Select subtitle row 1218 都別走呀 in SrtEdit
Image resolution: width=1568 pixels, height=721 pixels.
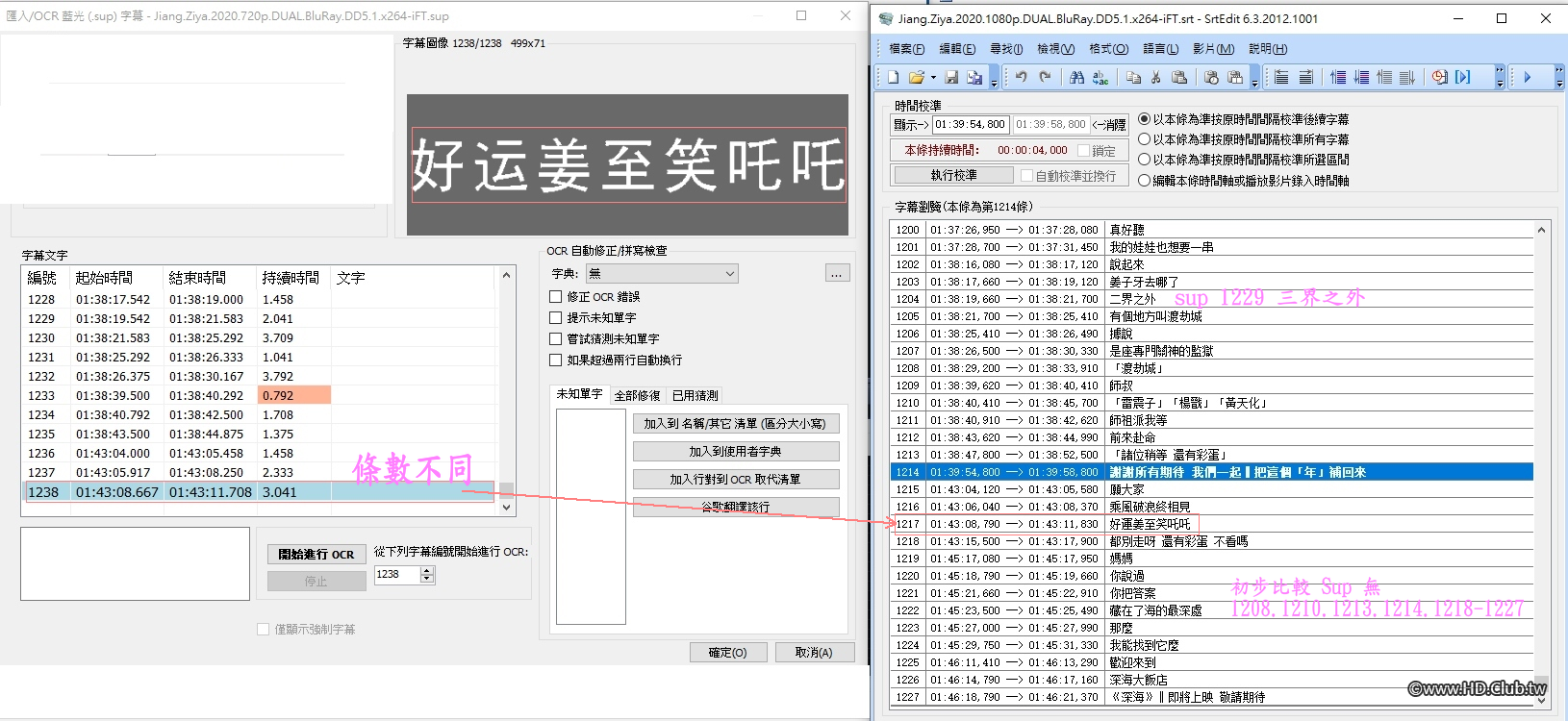(x=1212, y=541)
